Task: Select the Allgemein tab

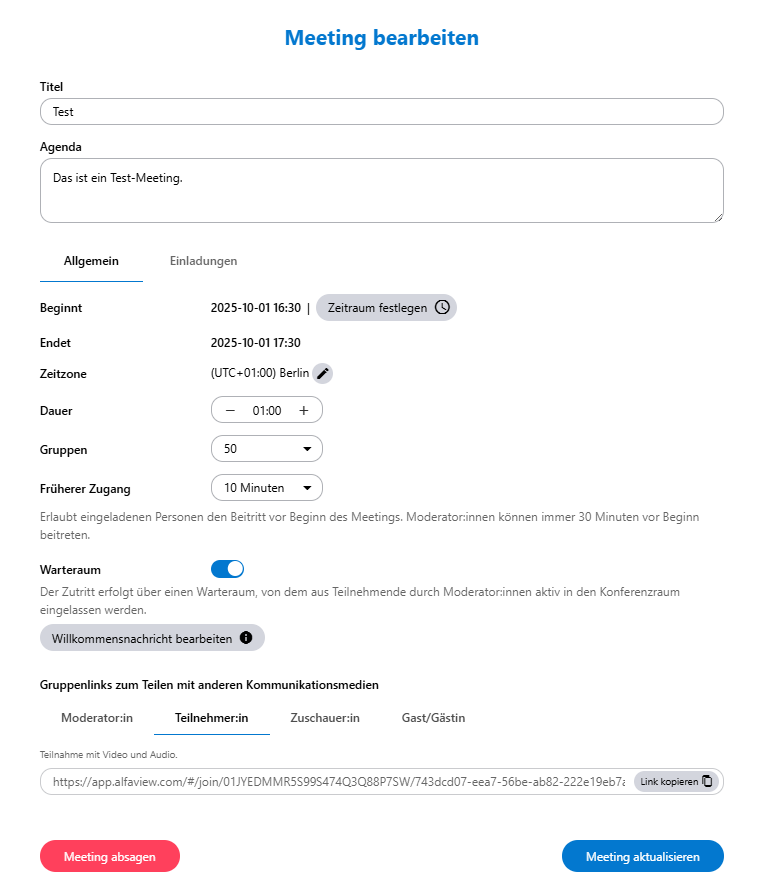Action: (91, 261)
